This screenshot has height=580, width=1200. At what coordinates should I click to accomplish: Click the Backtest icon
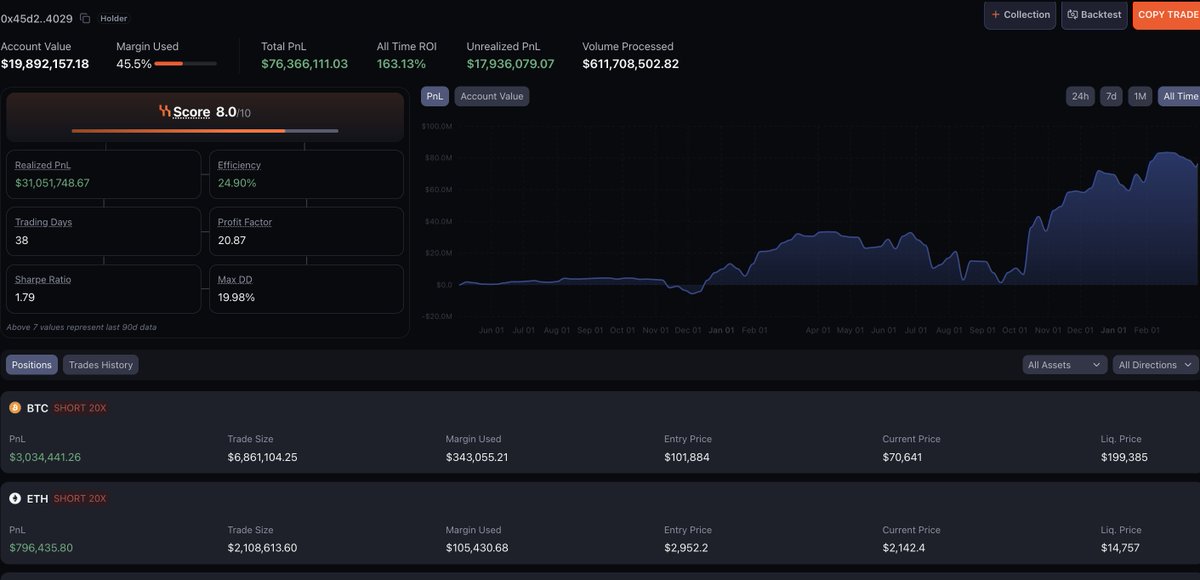click(1073, 15)
